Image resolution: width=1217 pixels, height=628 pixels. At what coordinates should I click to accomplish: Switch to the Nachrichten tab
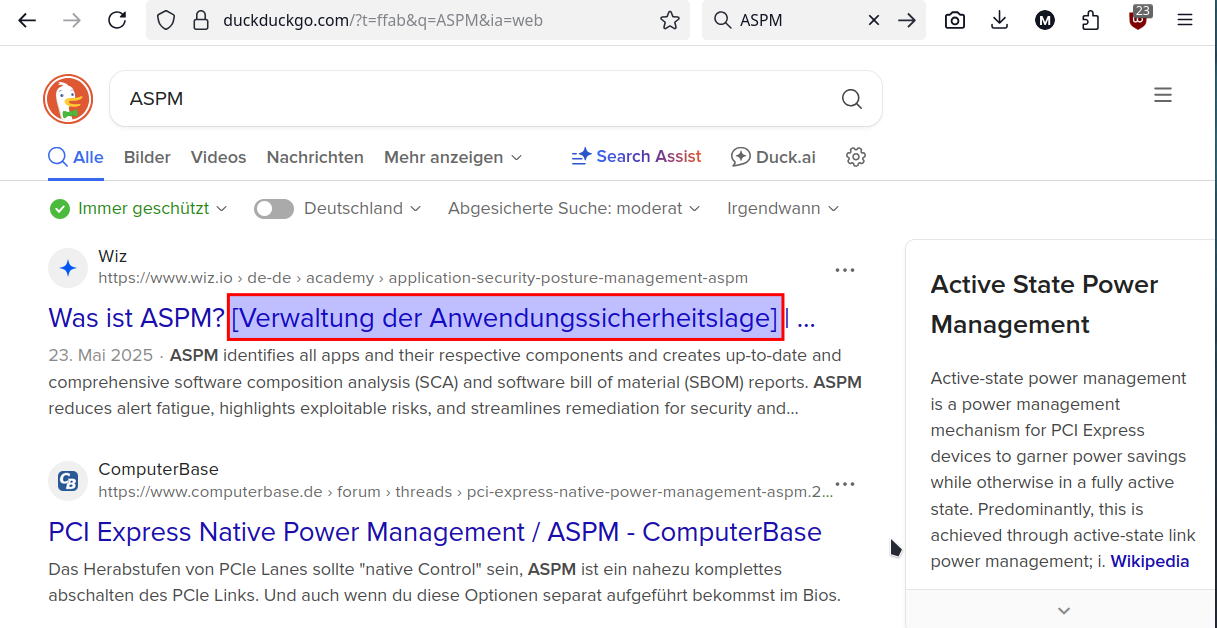point(315,157)
